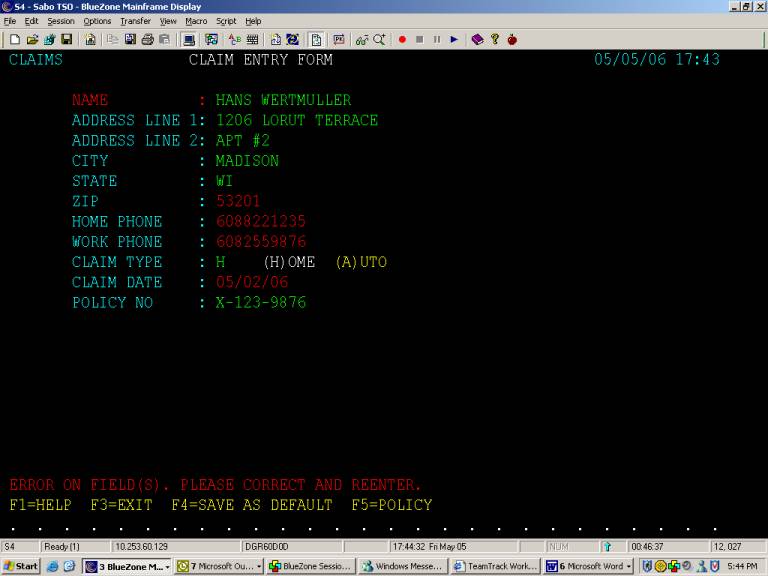Click the colored windows layout icon
Viewport: 768px width, 576px height.
pos(212,40)
